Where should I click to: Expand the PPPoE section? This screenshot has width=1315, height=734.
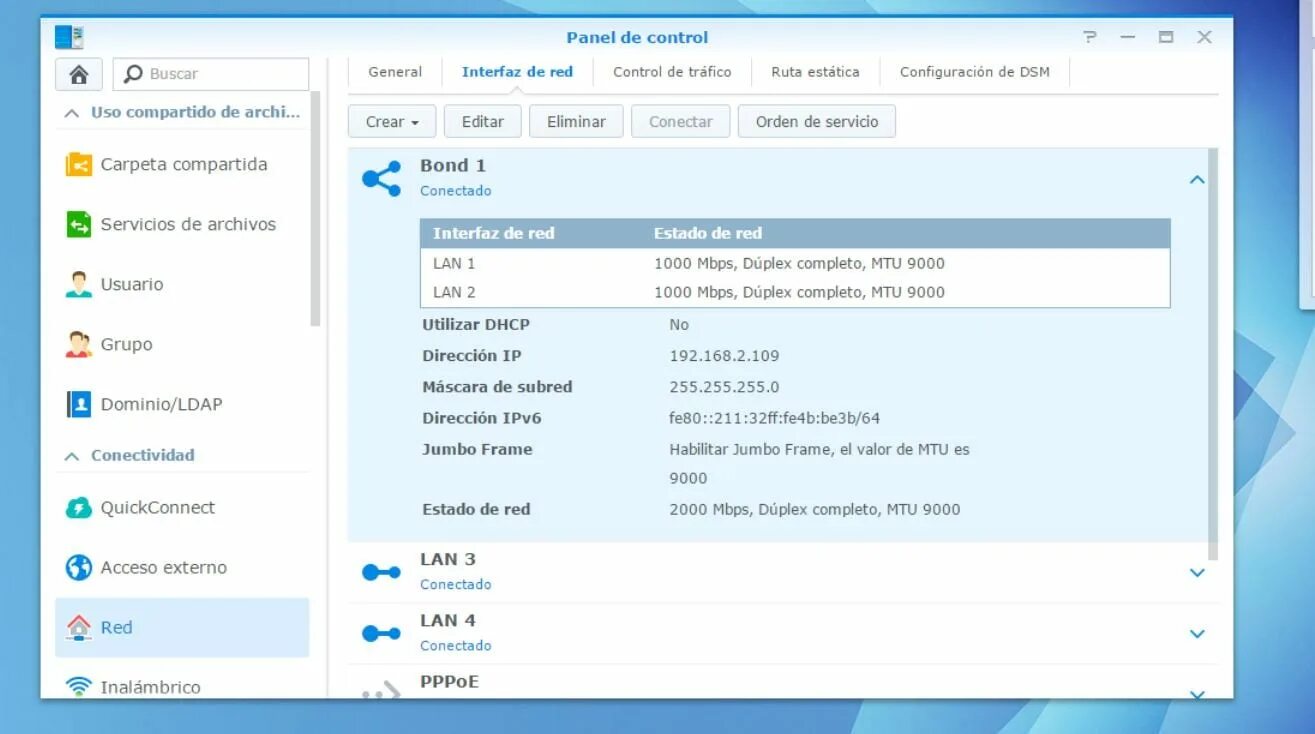[1197, 693]
